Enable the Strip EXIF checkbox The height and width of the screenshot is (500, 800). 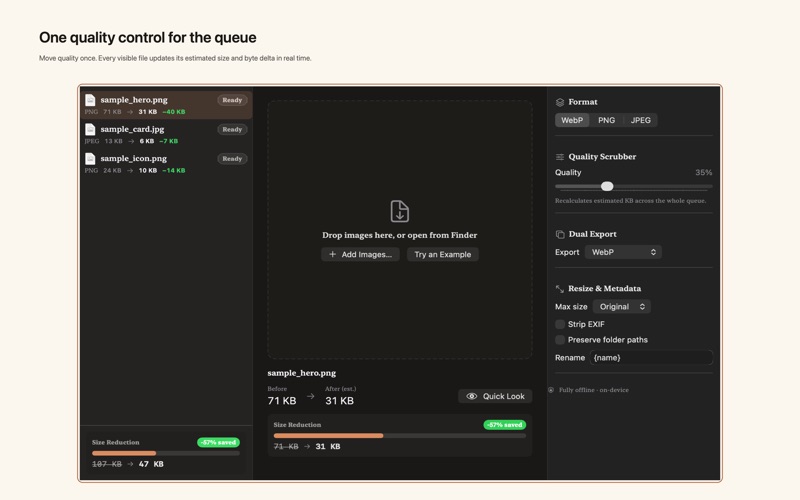pos(560,324)
